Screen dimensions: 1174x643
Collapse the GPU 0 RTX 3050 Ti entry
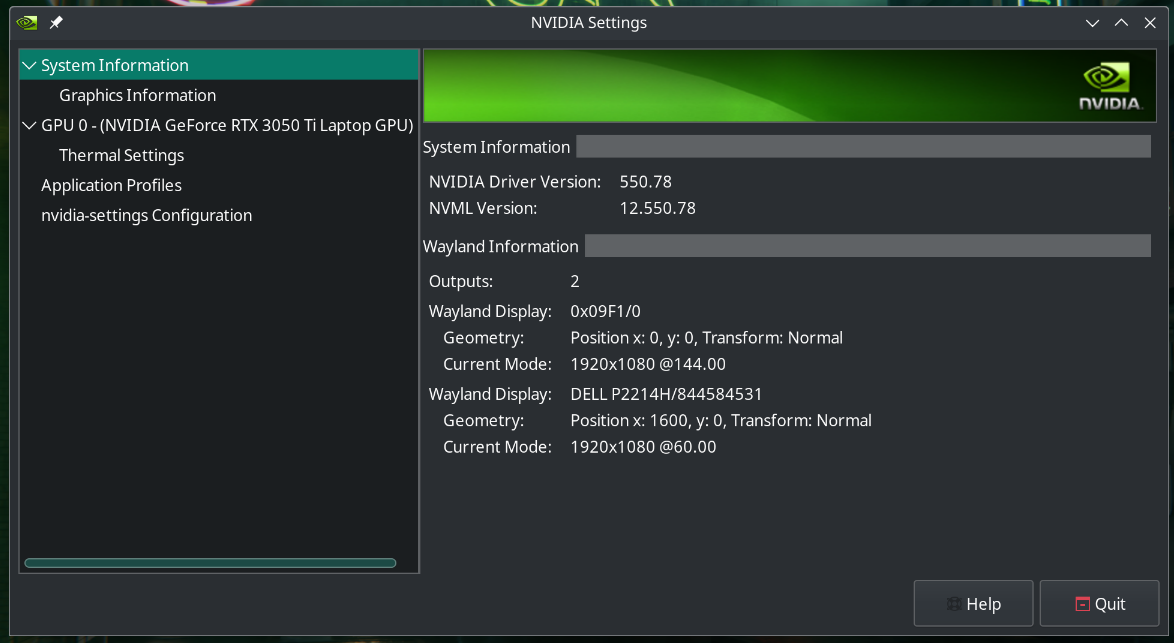[28, 124]
